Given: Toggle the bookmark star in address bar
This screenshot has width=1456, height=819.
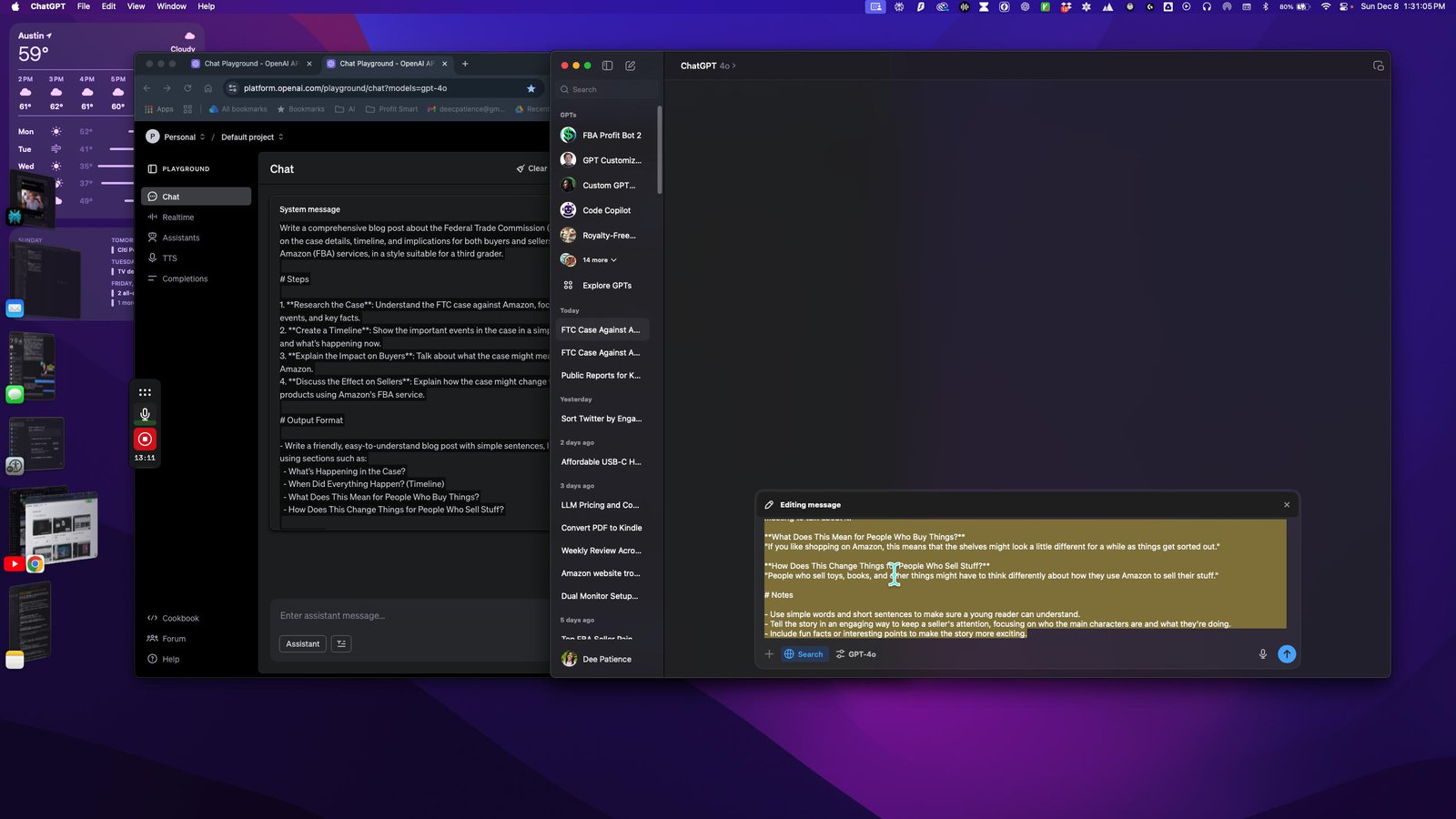Looking at the screenshot, I should [x=531, y=88].
